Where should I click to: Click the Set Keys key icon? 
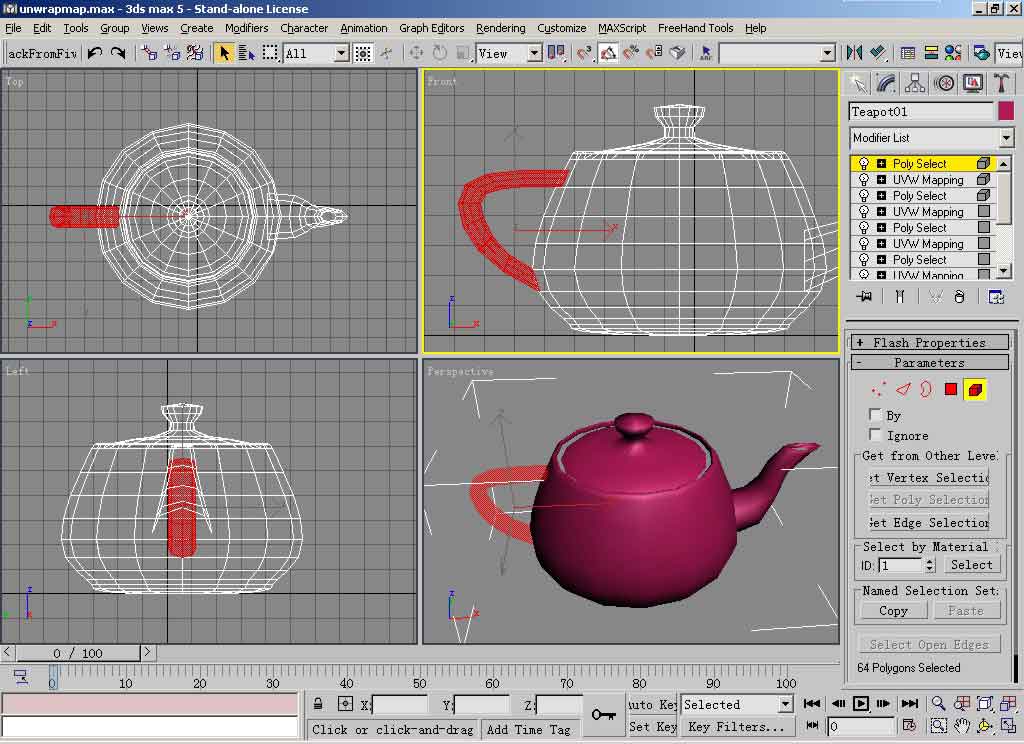(603, 714)
